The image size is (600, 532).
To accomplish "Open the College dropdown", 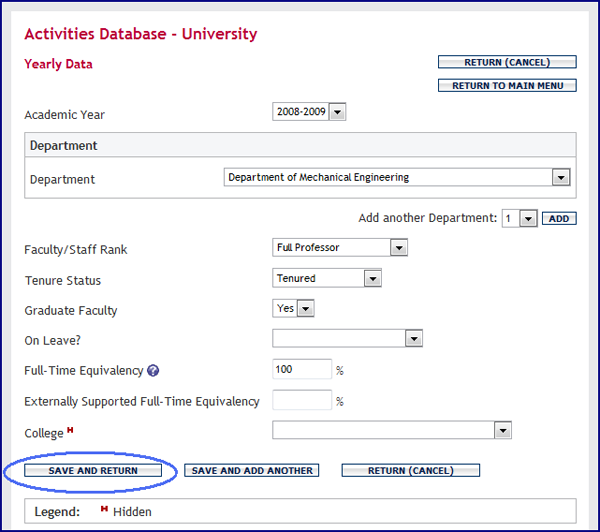I will click(x=392, y=431).
